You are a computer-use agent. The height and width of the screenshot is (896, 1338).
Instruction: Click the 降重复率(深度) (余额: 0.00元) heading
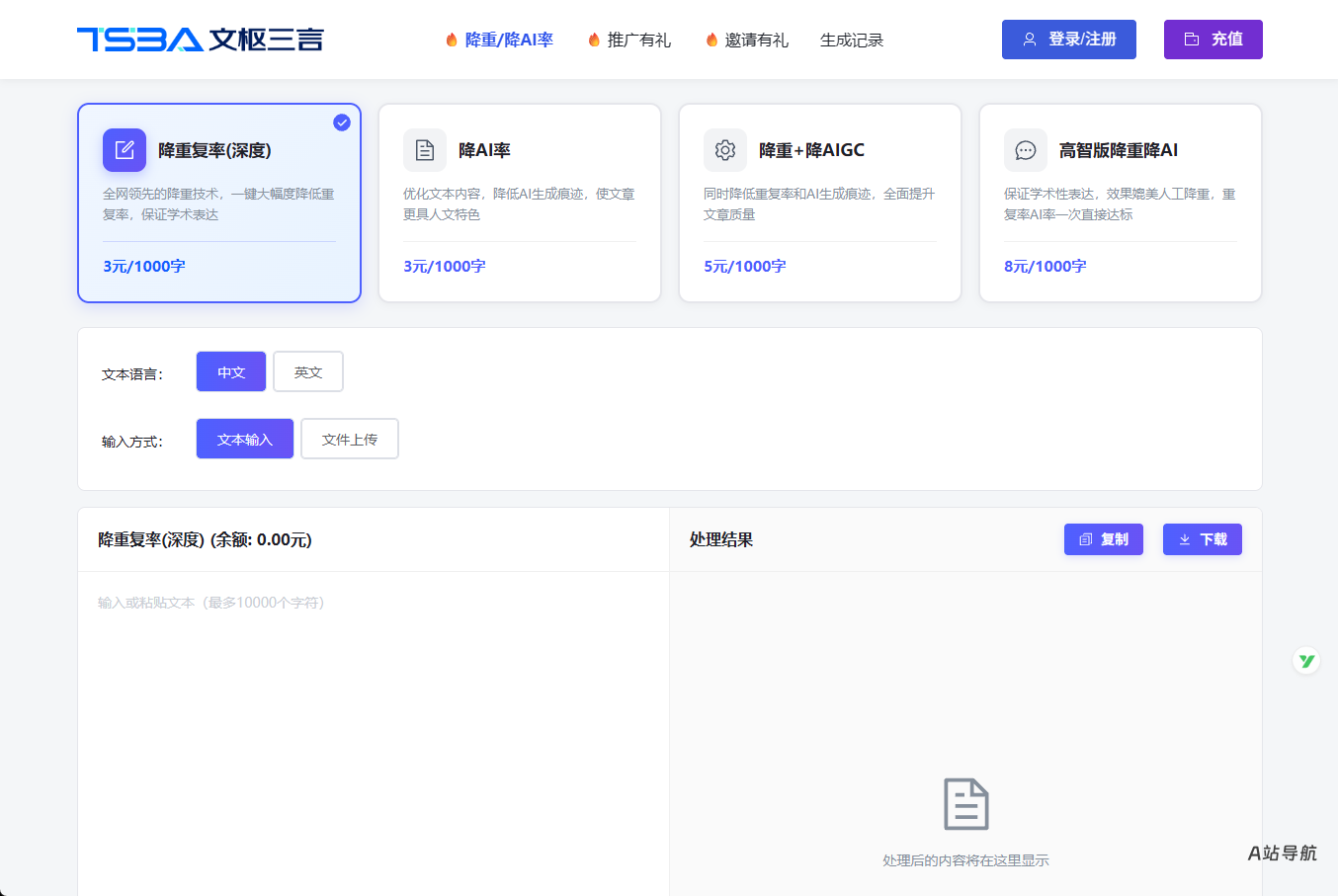pos(205,539)
